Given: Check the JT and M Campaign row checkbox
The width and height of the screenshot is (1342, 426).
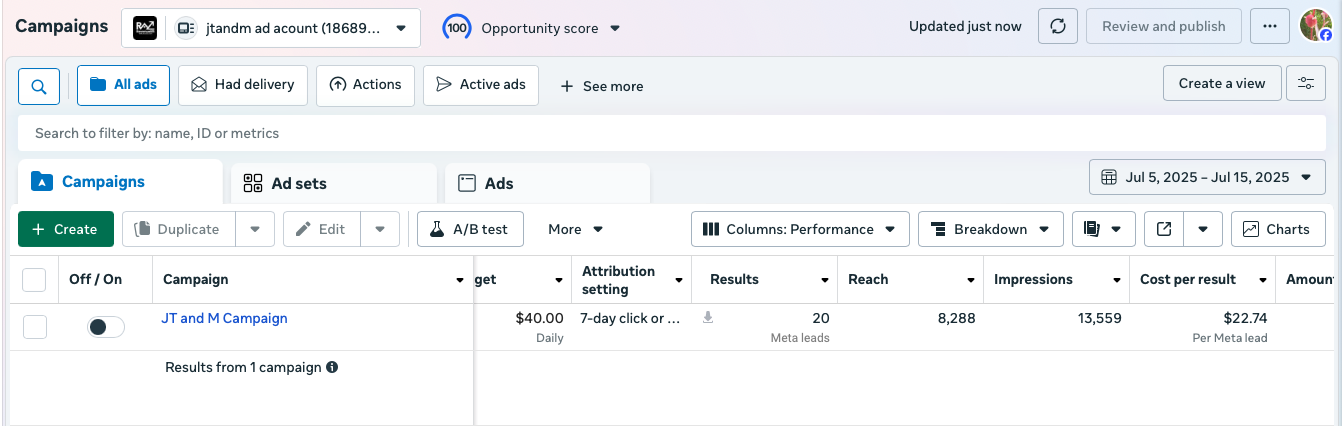Looking at the screenshot, I should [x=34, y=327].
